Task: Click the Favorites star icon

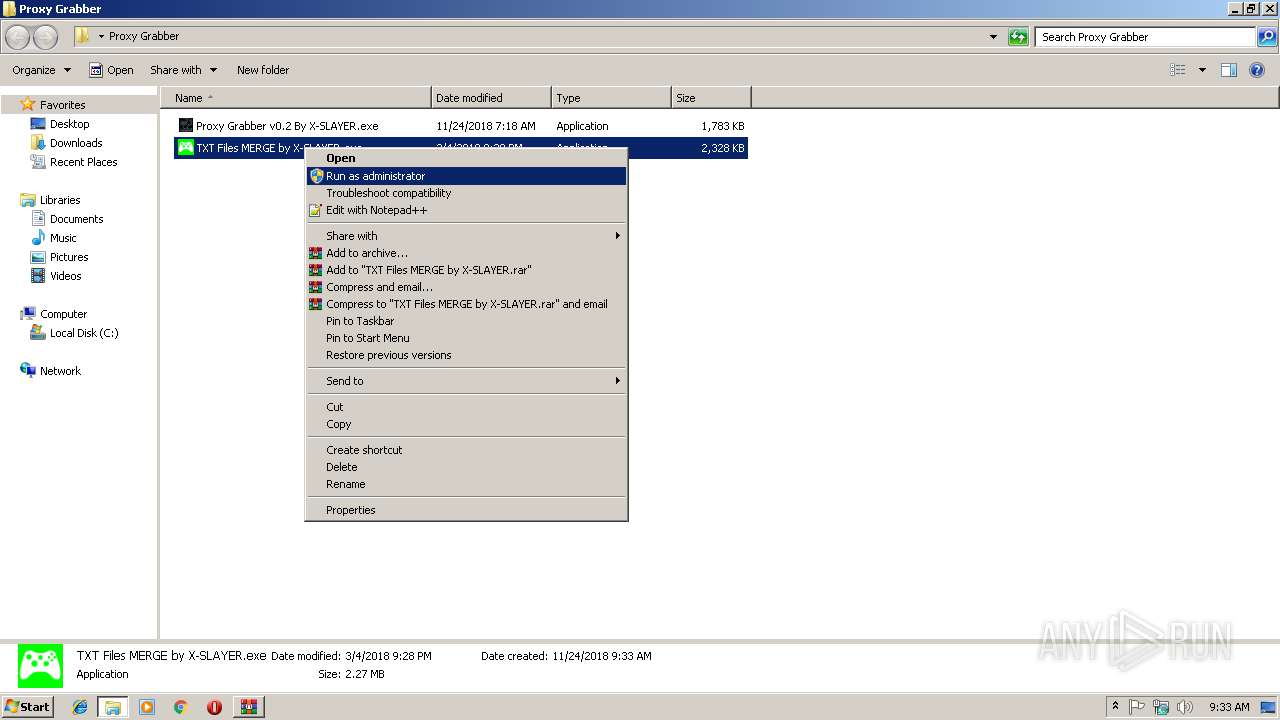Action: (28, 104)
